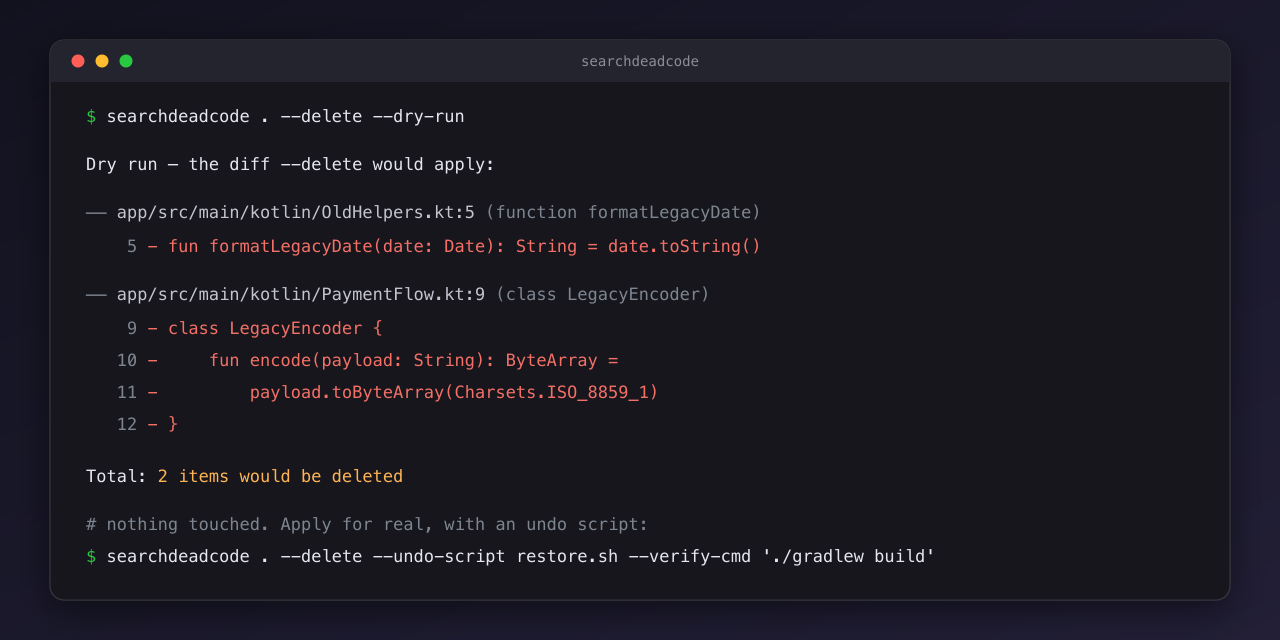1280x640 pixels.
Task: Click the text '2 items would be deleted'
Action: [280, 476]
